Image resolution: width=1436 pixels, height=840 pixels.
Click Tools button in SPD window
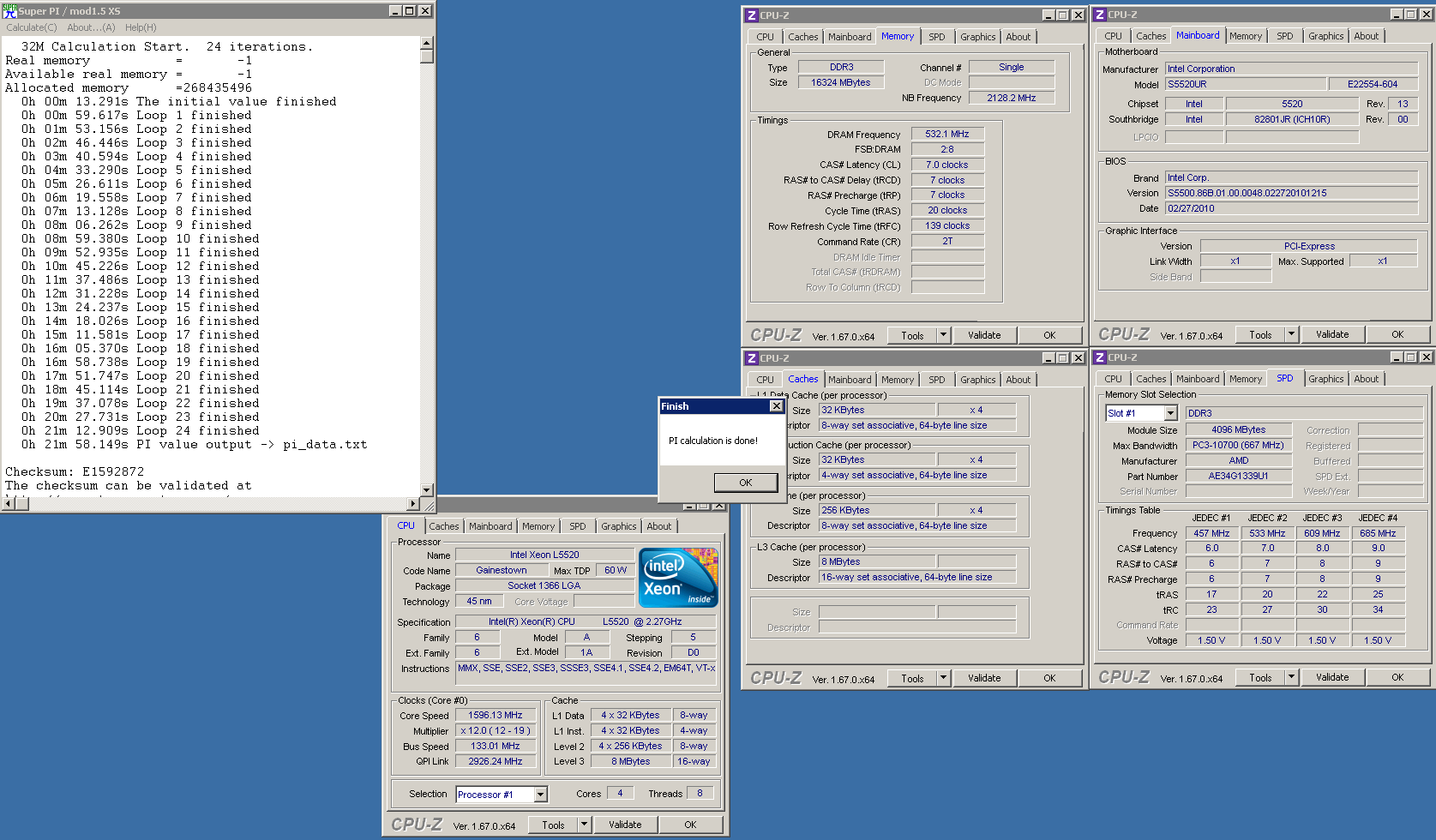coord(1260,677)
